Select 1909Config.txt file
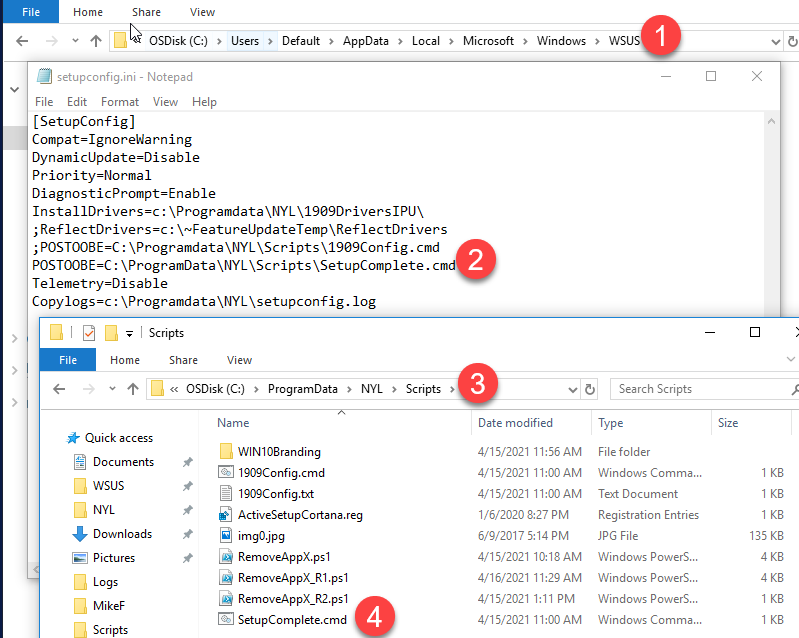The image size is (799, 638). point(276,493)
